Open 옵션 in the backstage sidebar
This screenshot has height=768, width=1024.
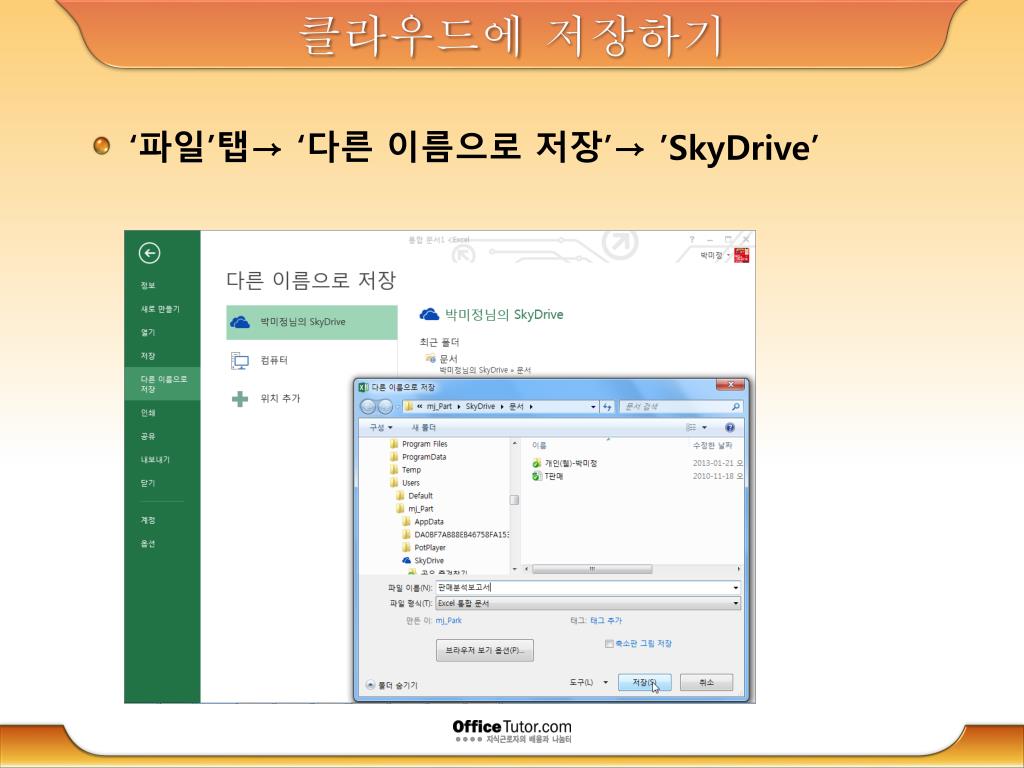[148, 543]
